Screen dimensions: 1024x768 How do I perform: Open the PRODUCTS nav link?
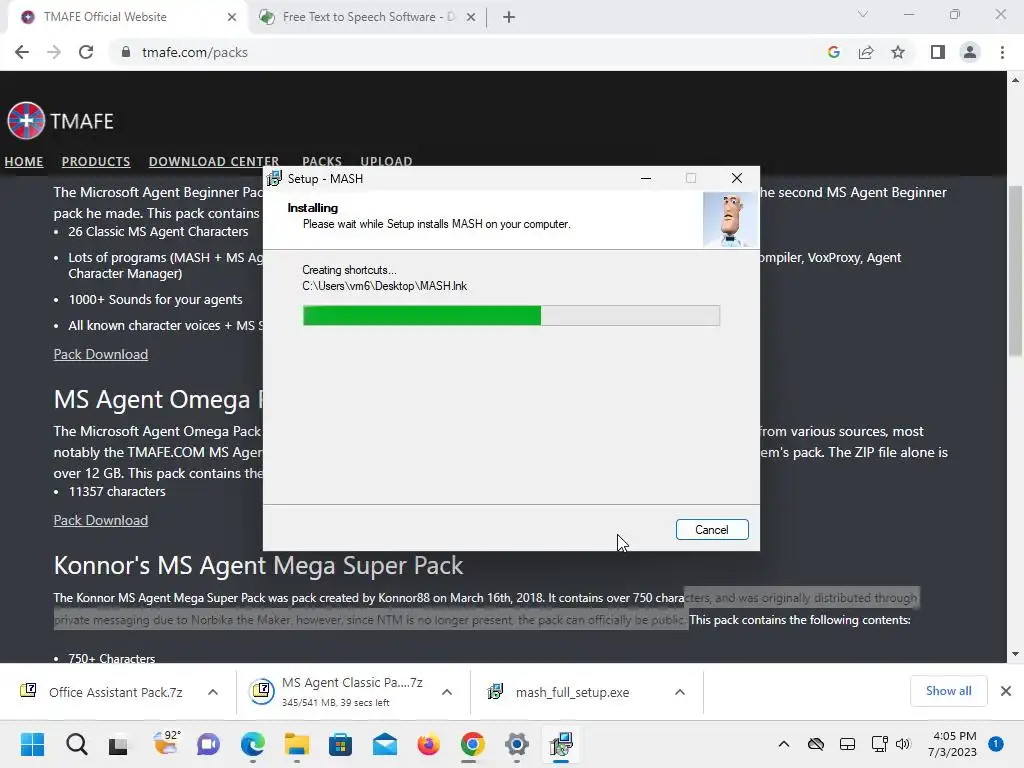point(96,161)
